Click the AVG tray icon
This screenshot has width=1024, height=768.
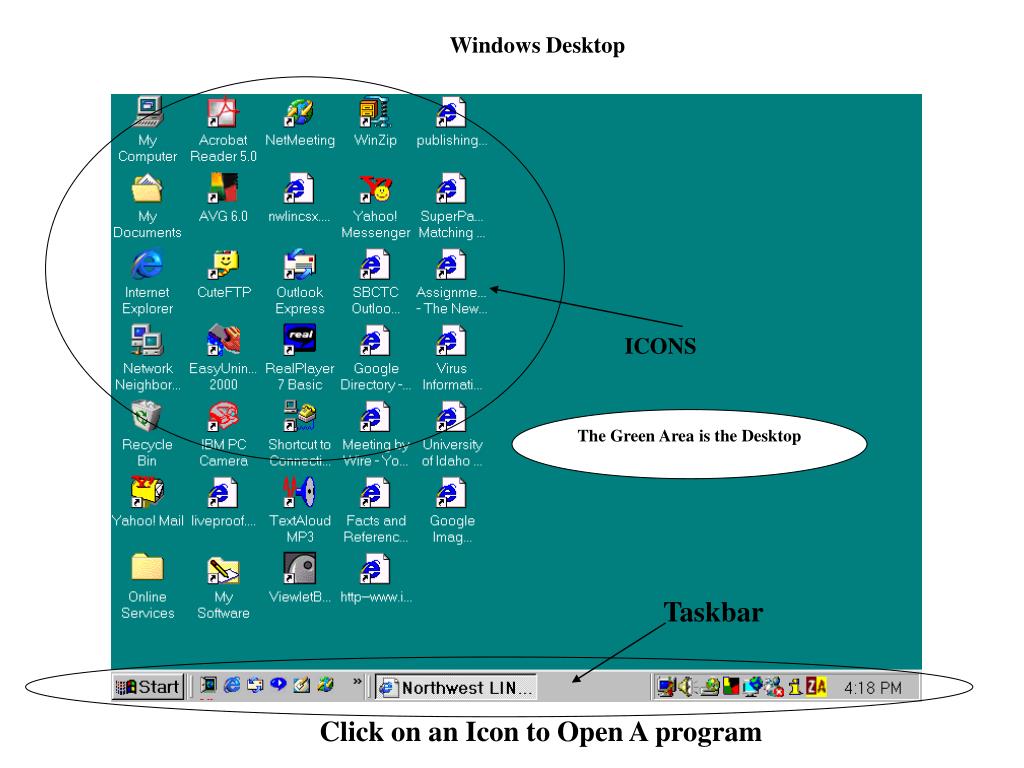[731, 687]
